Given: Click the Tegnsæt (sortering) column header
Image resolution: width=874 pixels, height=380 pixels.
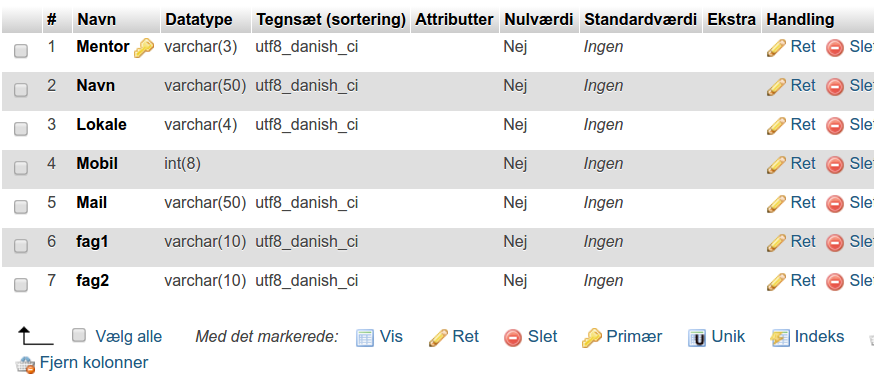Looking at the screenshot, I should point(331,20).
